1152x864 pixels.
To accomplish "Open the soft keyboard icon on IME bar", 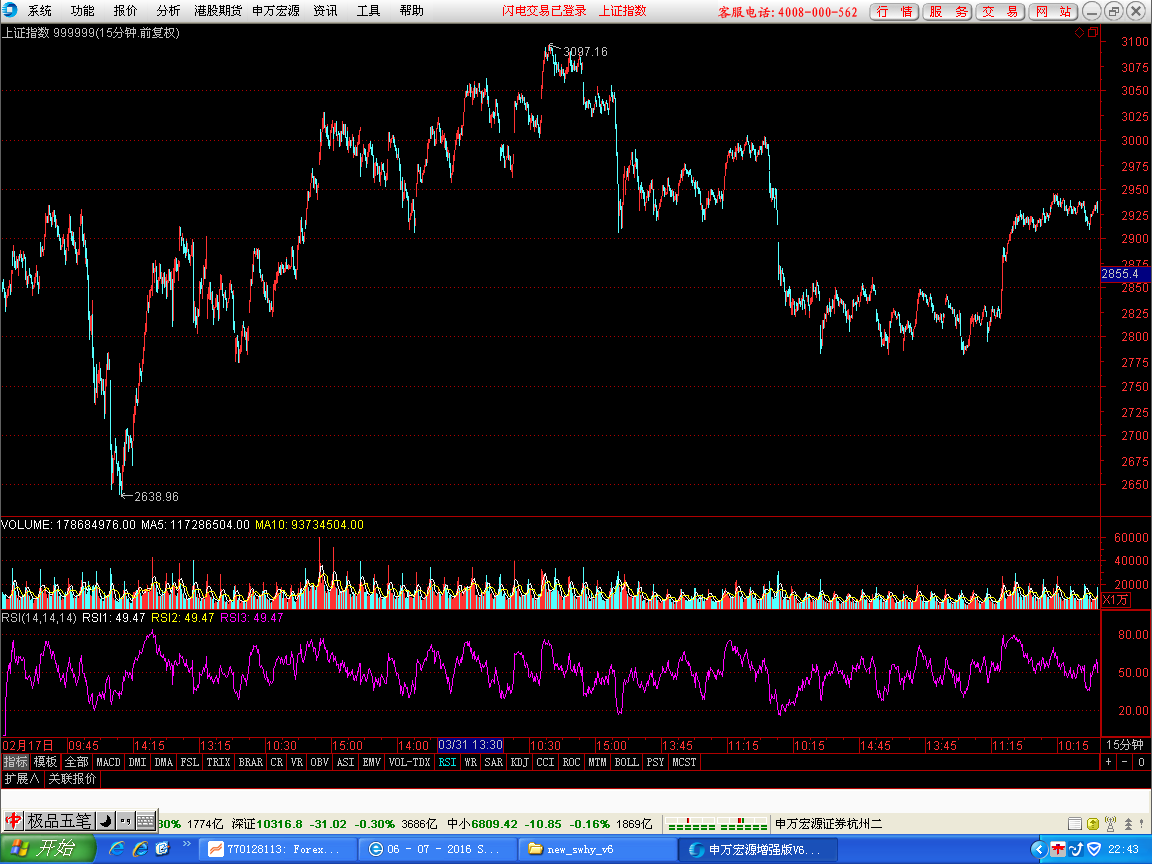I will (145, 821).
